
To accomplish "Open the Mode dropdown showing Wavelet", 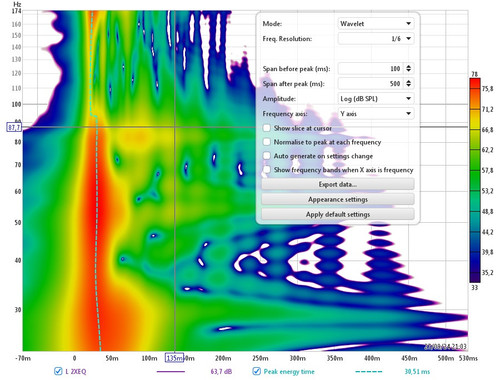I will click(376, 24).
